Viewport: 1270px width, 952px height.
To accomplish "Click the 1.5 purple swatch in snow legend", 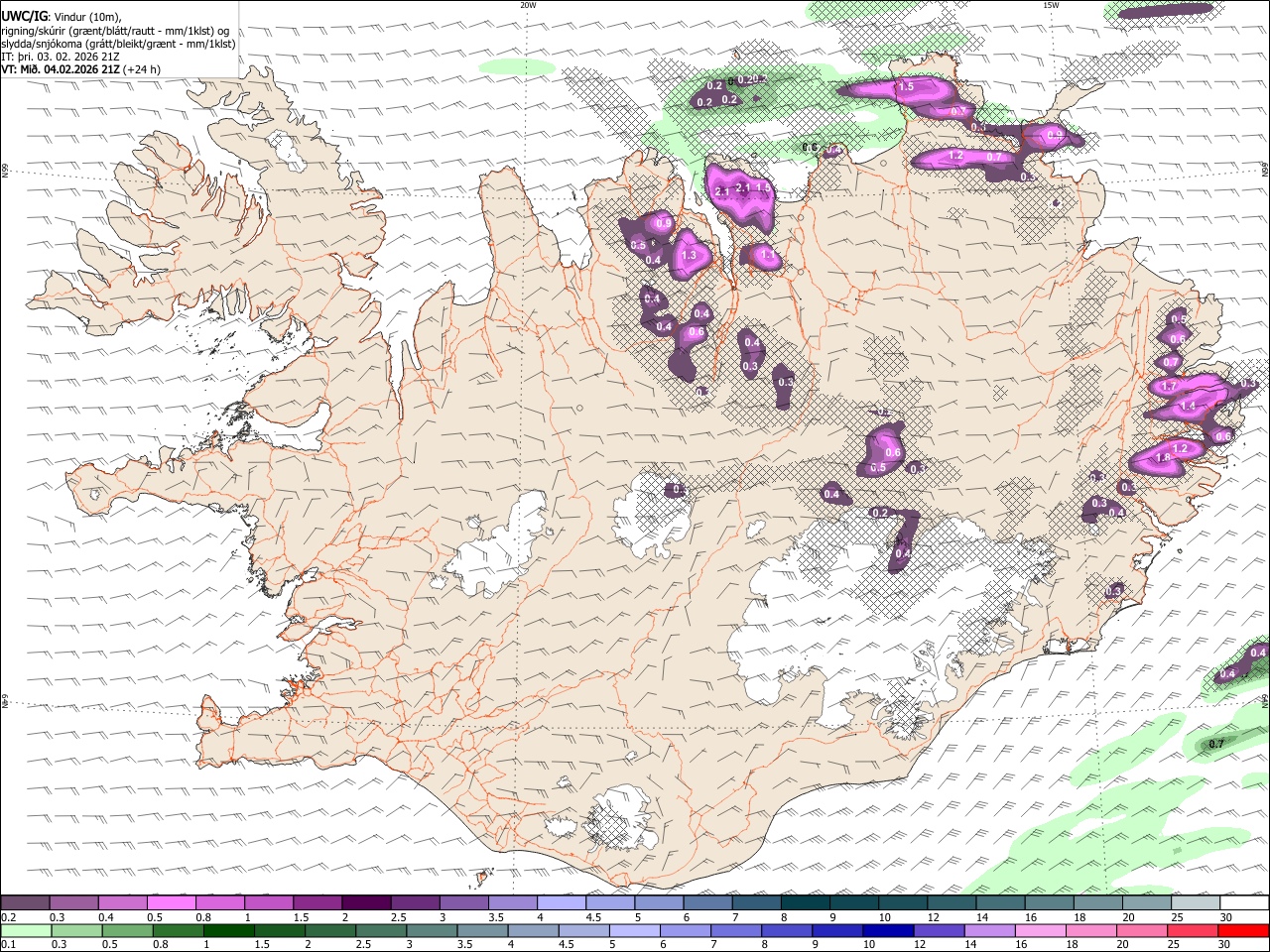I will [317, 903].
